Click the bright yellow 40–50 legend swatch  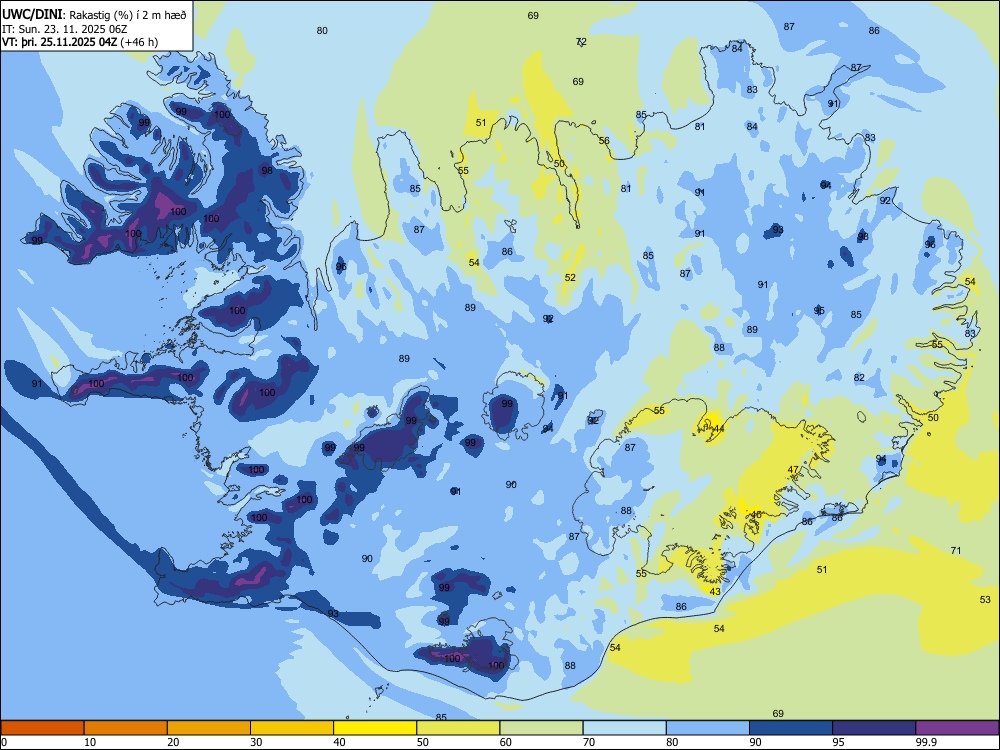click(375, 727)
